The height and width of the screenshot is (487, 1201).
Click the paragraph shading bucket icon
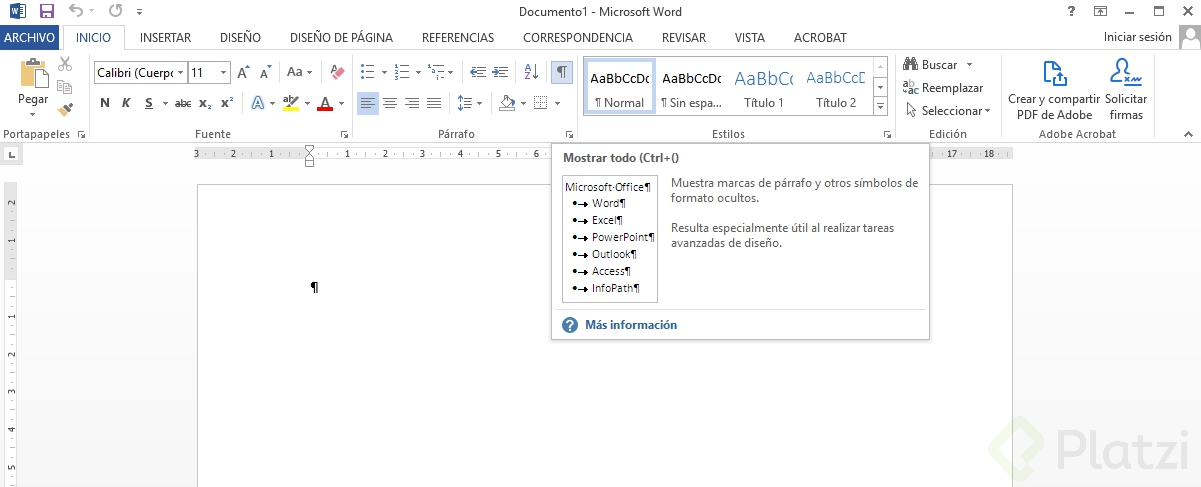click(507, 103)
